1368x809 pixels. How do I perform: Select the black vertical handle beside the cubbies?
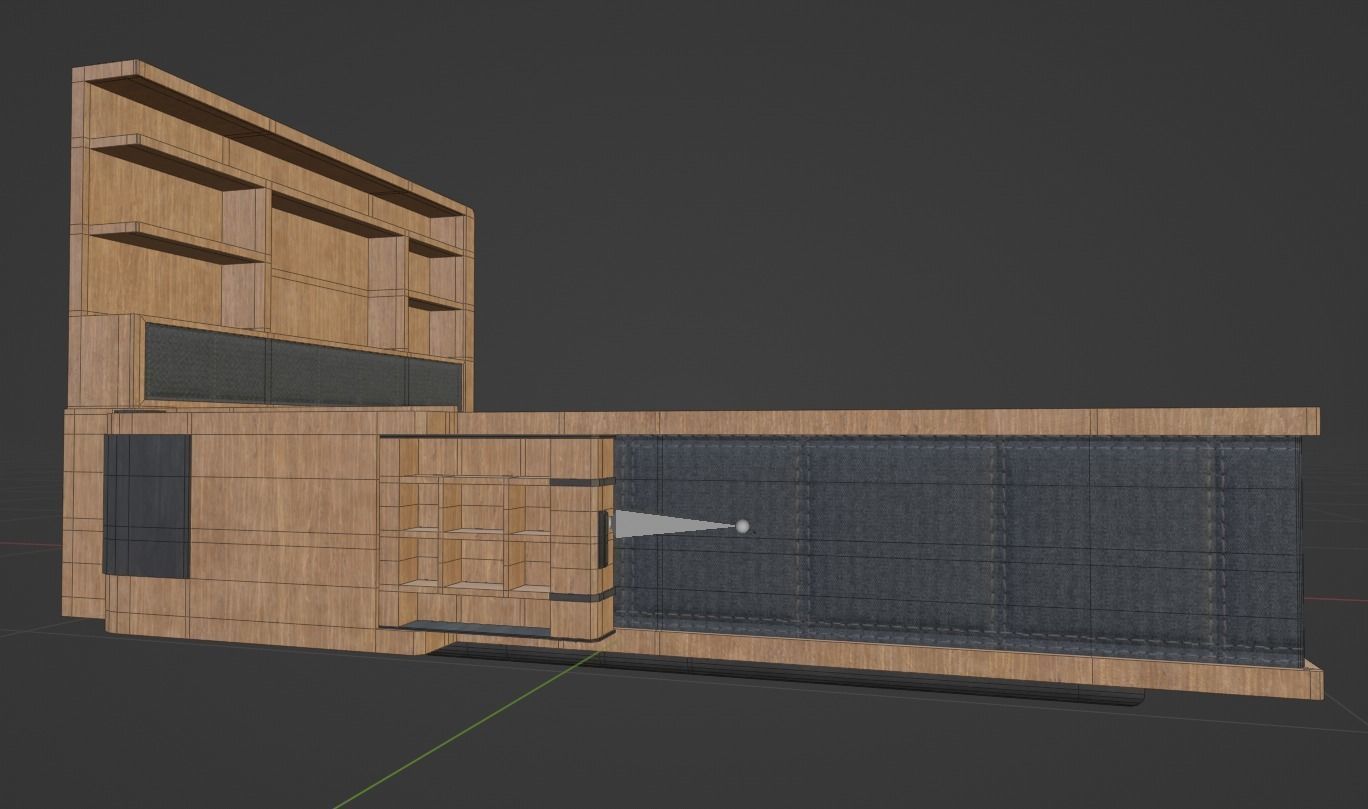pos(603,537)
